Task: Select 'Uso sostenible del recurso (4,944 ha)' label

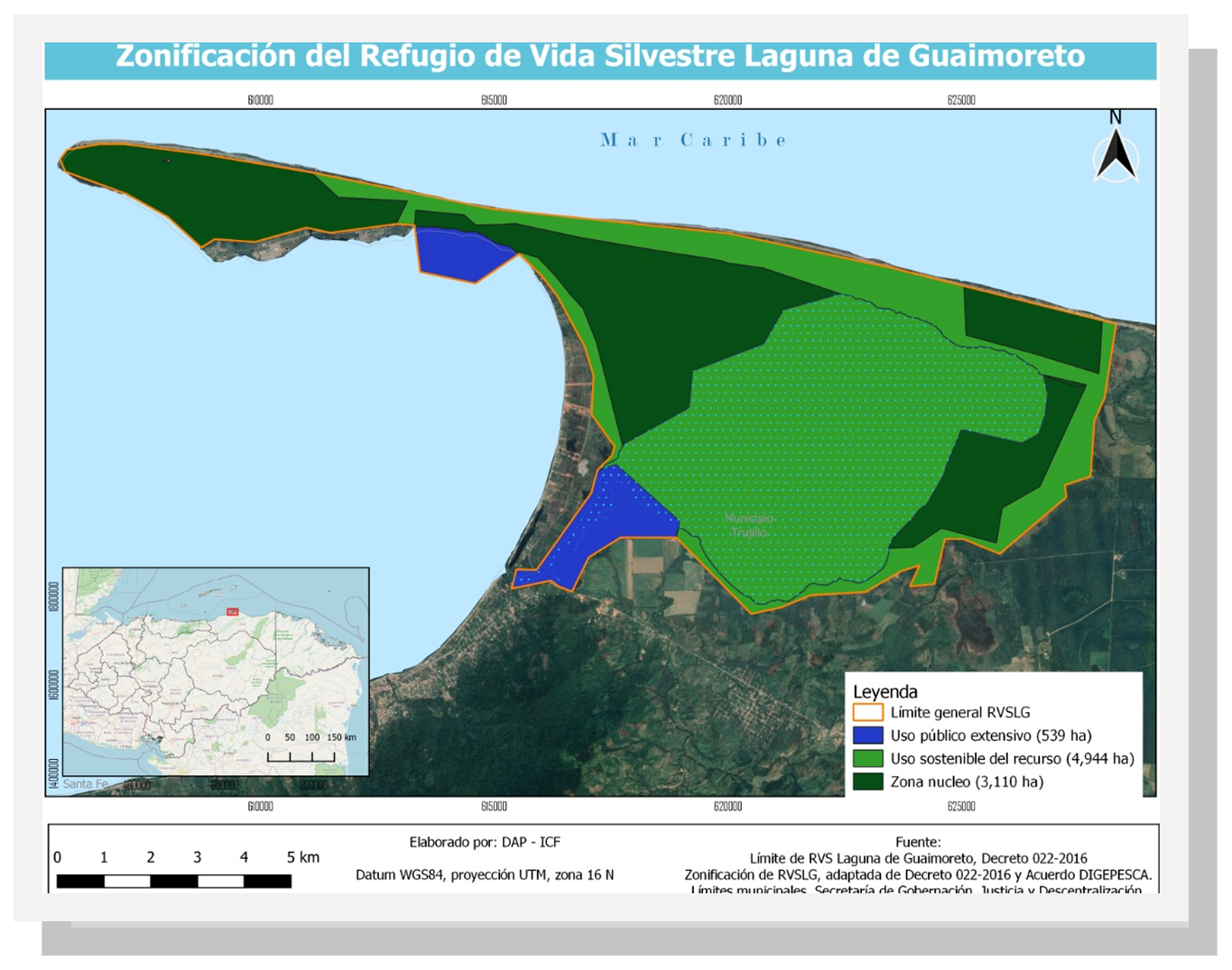Action: 1012,759
